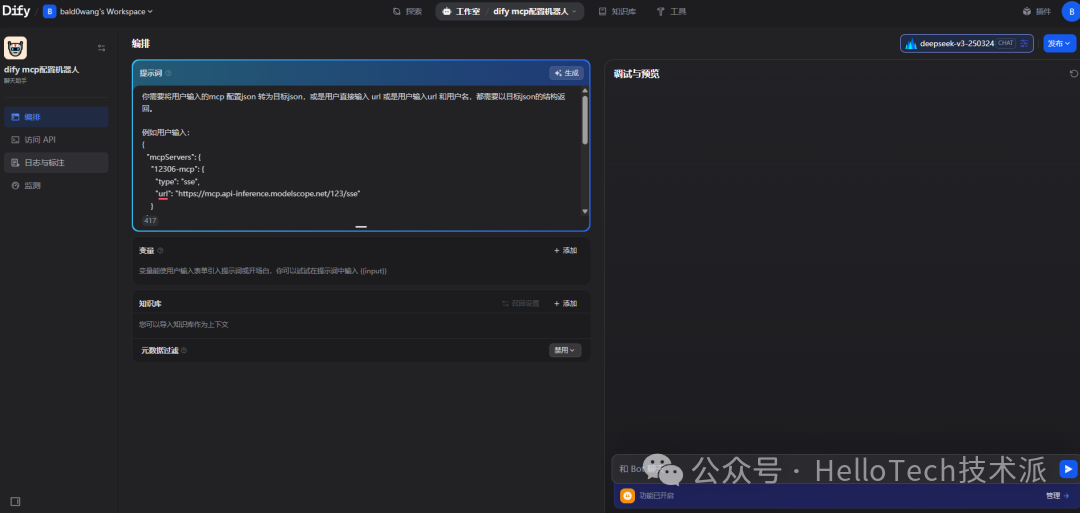The image size is (1080, 513).
Task: Click the orange 功能已开启 feature icon
Action: pyautogui.click(x=627, y=495)
